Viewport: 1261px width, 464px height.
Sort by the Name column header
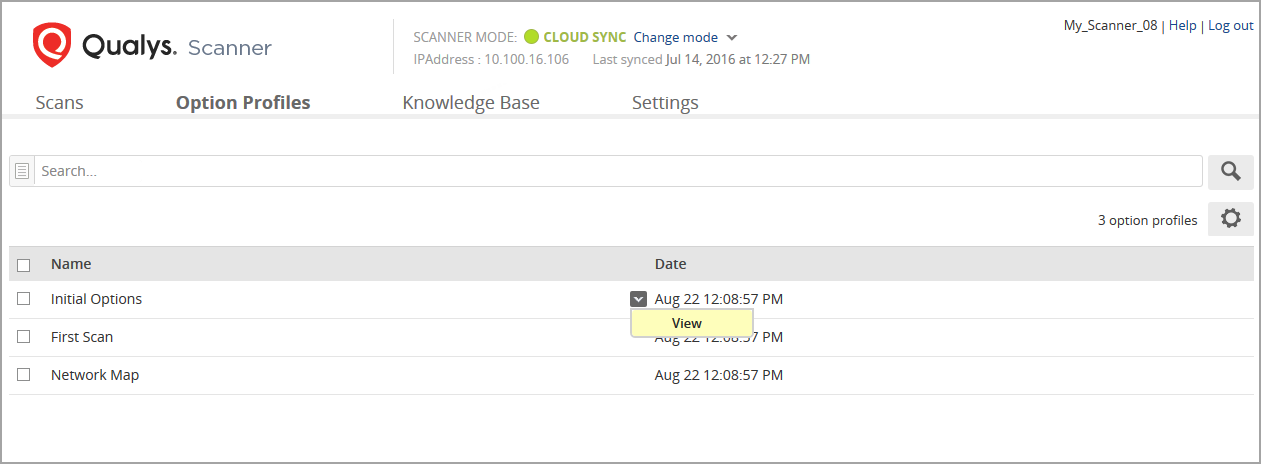tap(71, 265)
